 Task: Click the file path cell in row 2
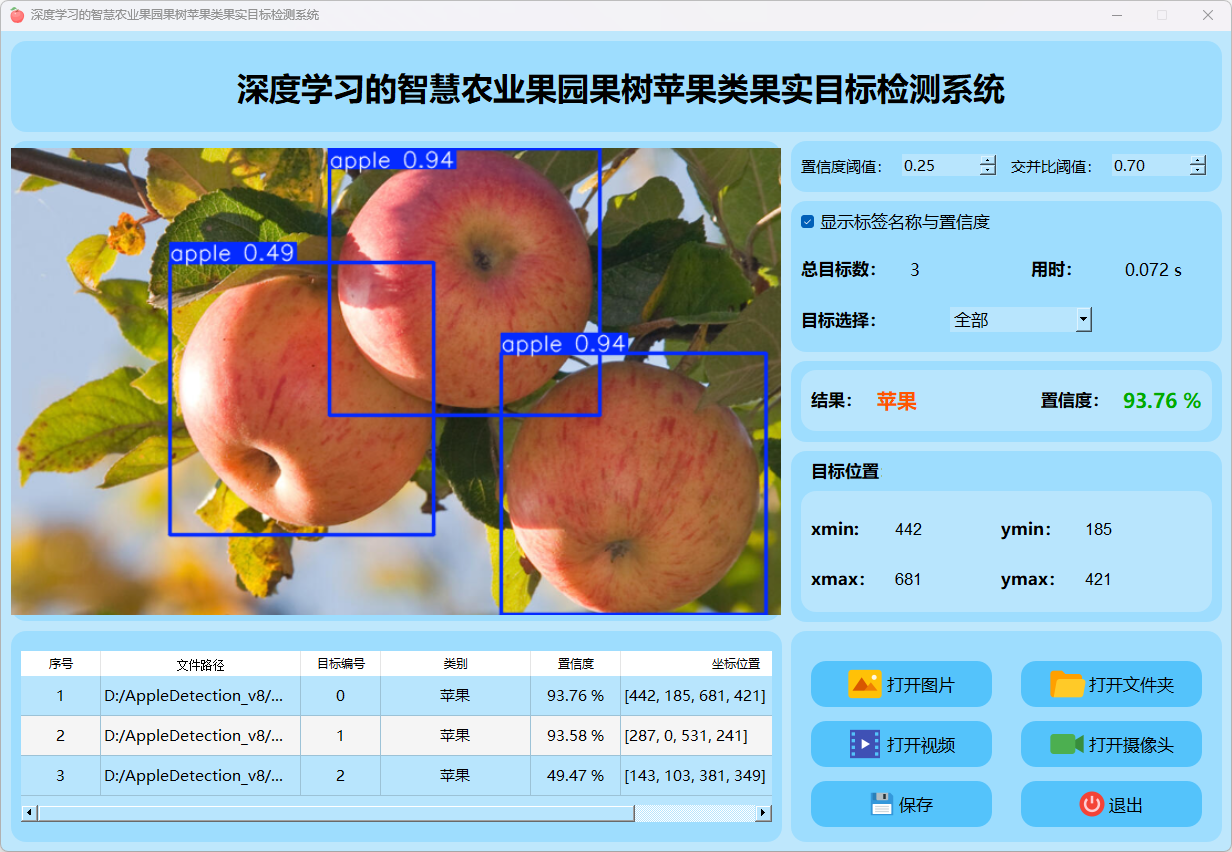coord(201,735)
